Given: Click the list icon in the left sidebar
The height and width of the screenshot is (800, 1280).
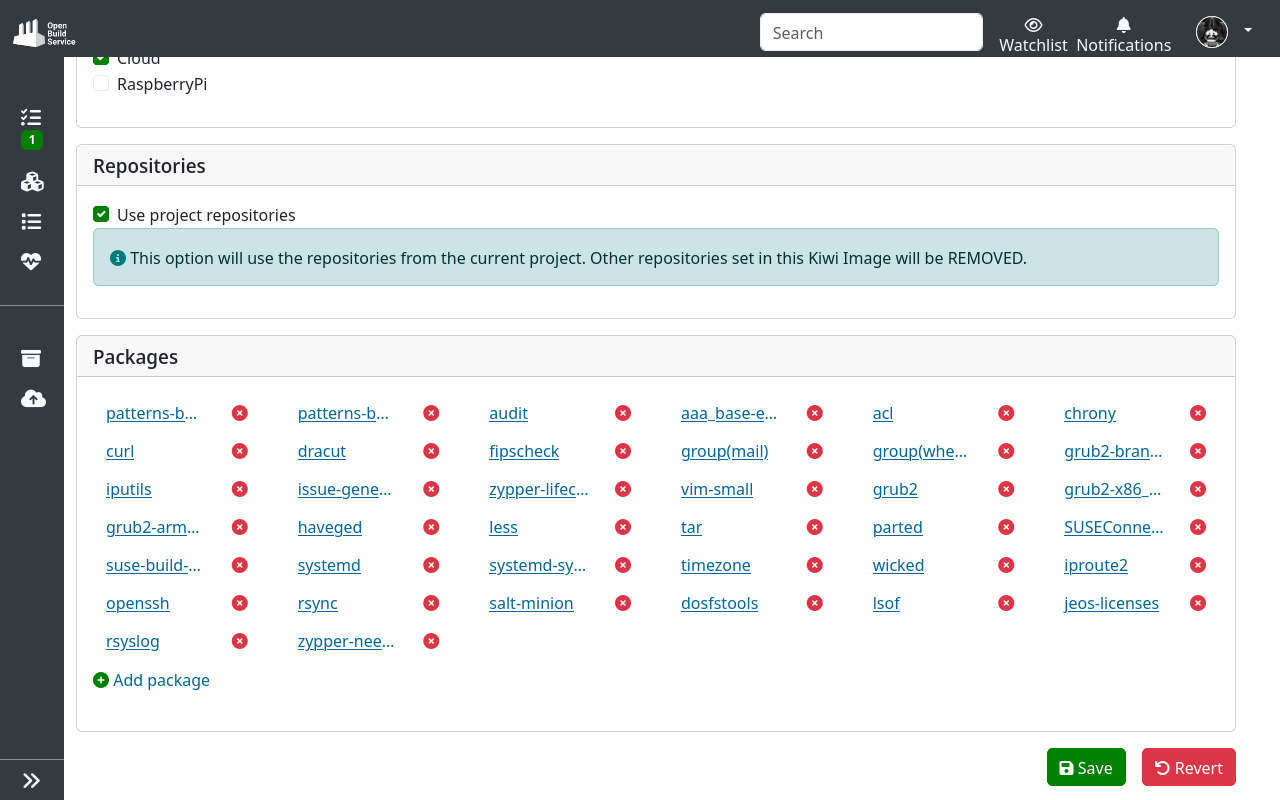Looking at the screenshot, I should point(32,221).
